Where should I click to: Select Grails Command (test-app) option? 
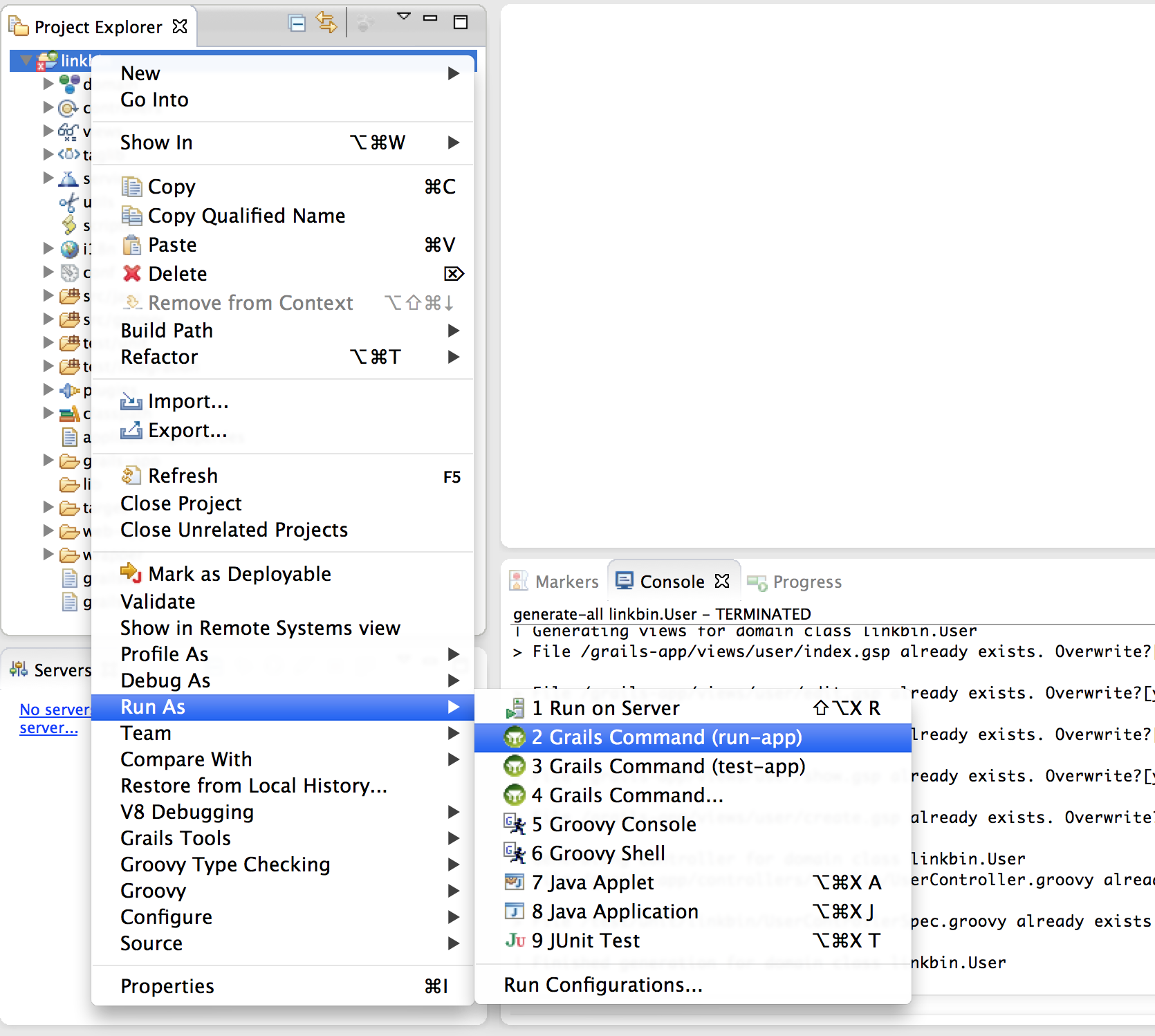pyautogui.click(x=667, y=766)
